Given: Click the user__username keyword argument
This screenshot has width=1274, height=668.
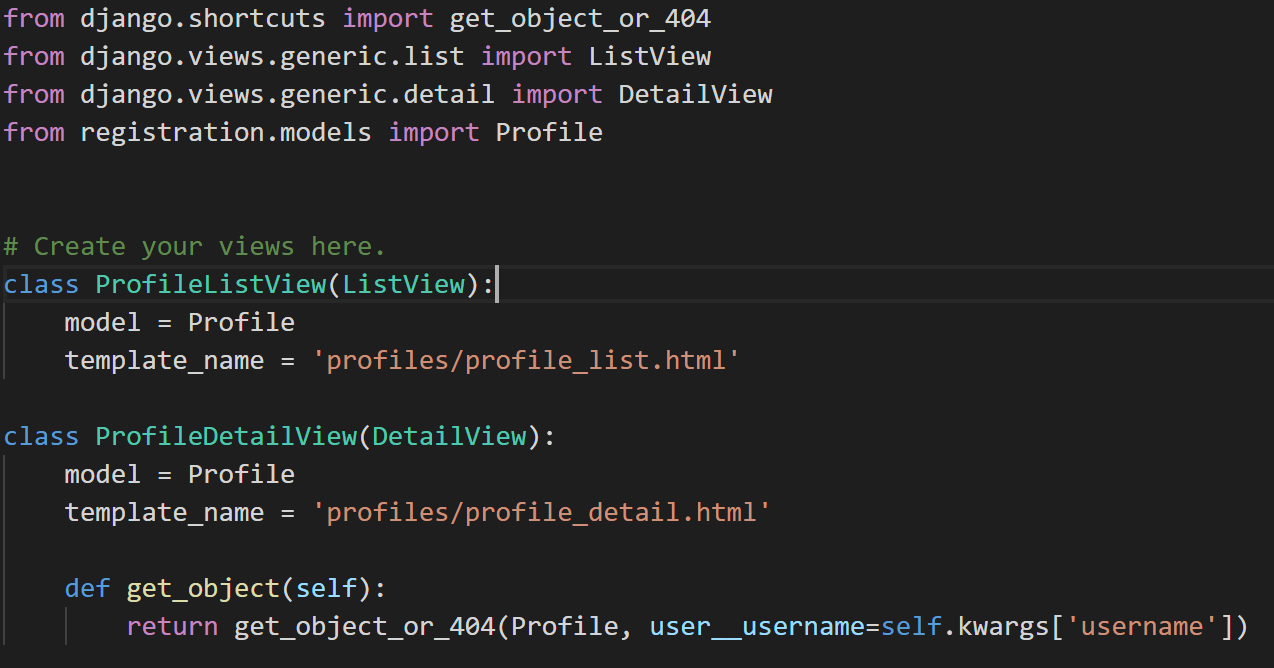Looking at the screenshot, I should [757, 627].
